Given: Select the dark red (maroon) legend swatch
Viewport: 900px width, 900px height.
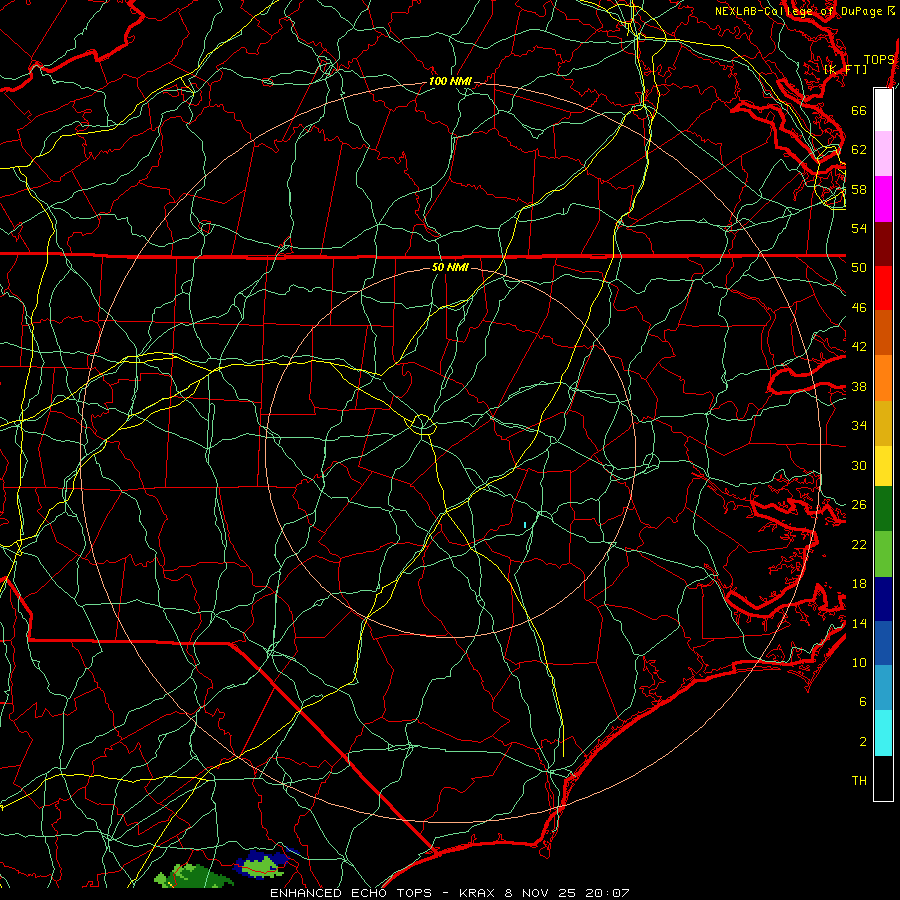Looking at the screenshot, I should 883,244.
